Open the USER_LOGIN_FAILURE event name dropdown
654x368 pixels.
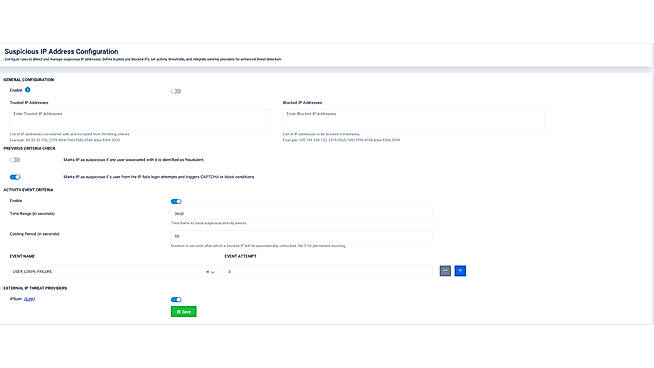(x=213, y=272)
